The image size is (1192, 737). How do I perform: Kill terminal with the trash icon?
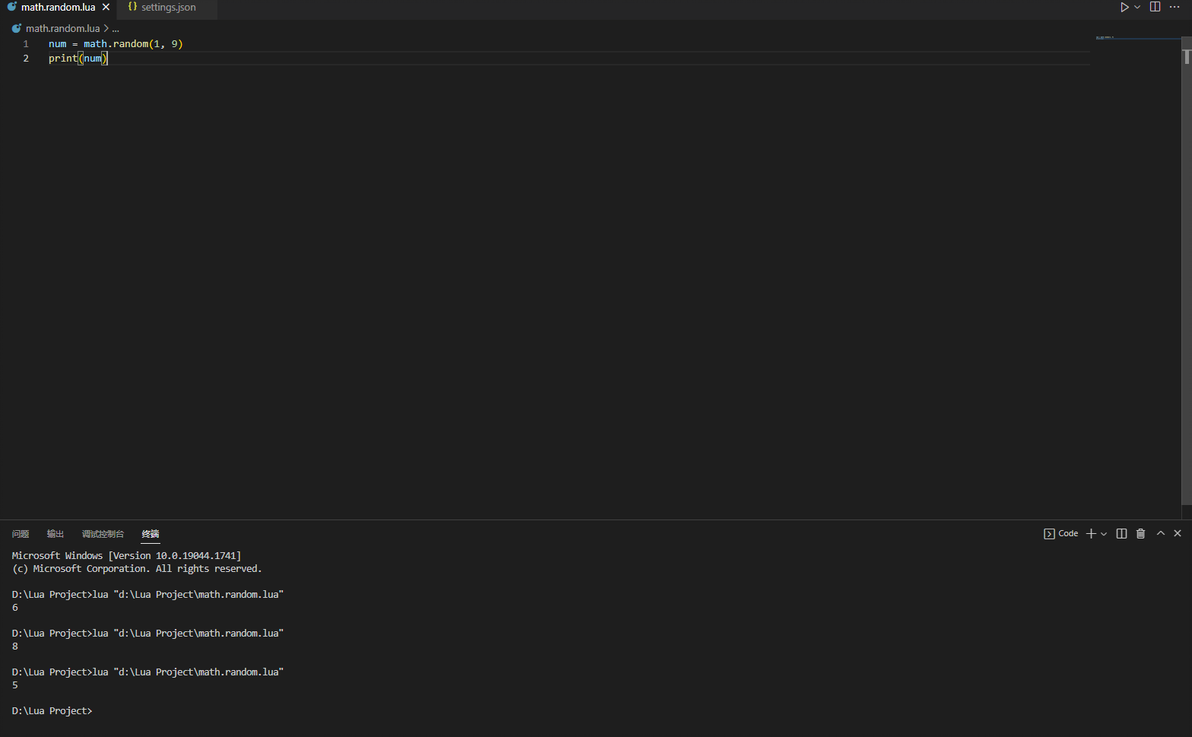click(x=1140, y=534)
